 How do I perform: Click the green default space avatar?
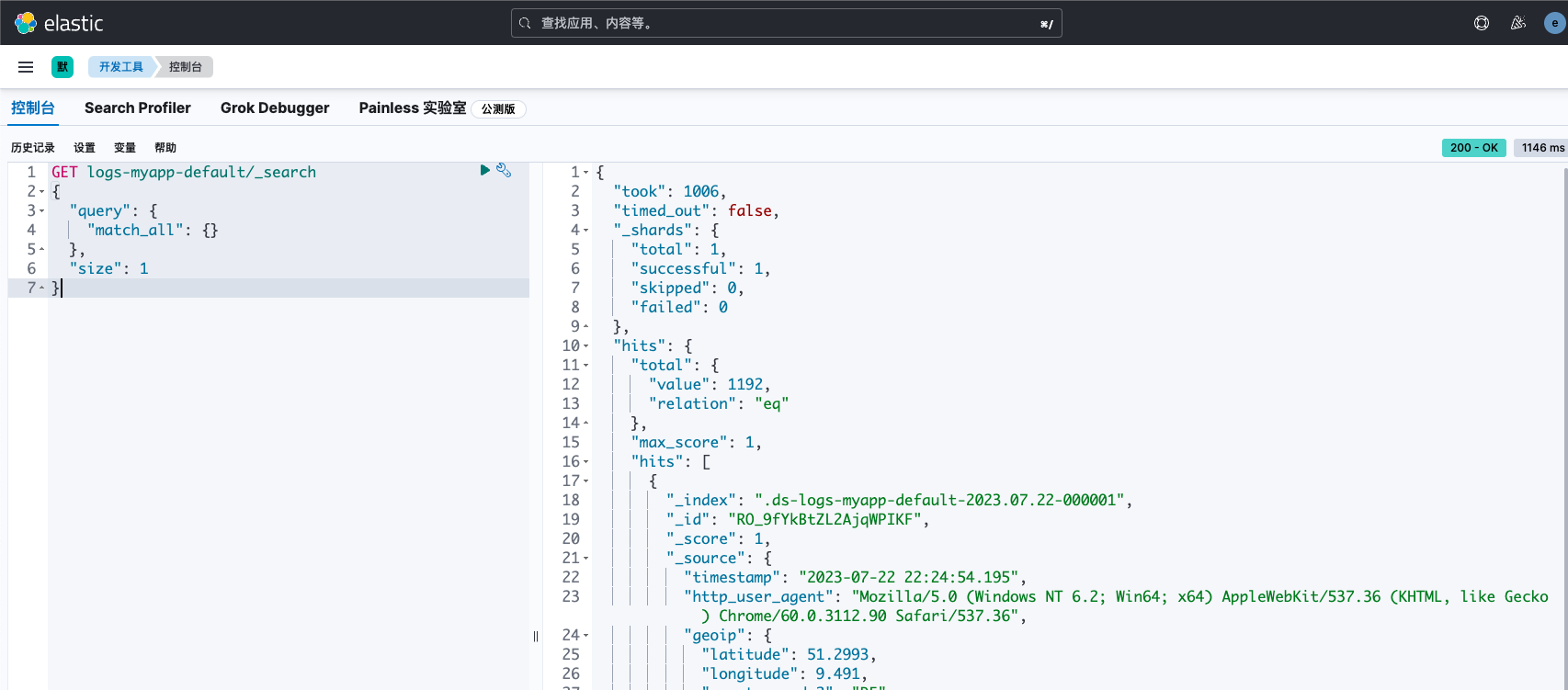(x=62, y=67)
